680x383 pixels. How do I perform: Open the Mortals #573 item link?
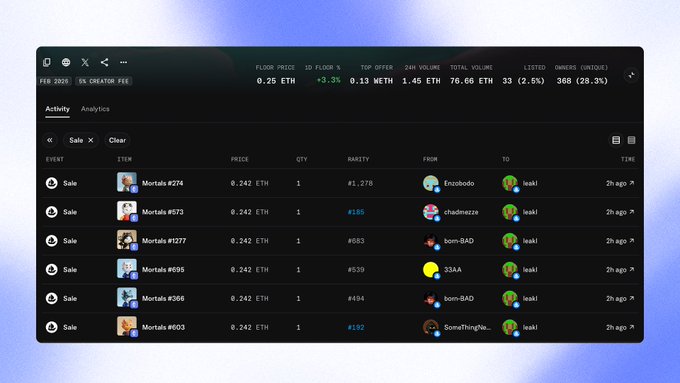point(163,212)
